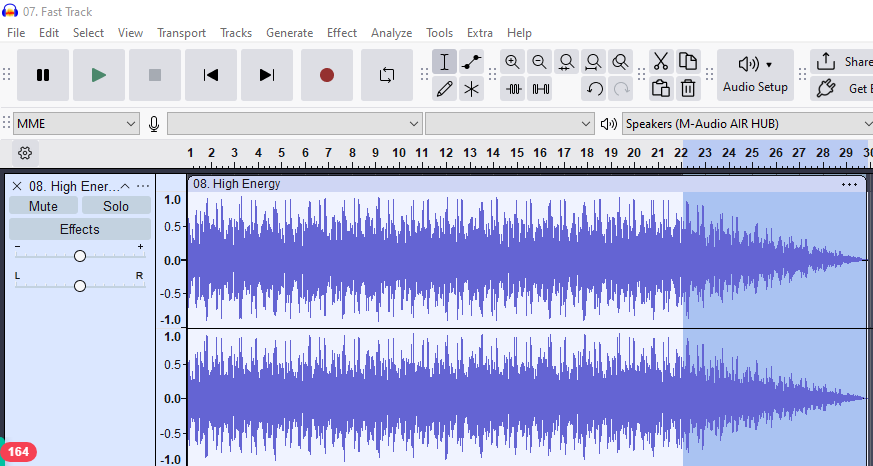Mute the High Energy track
873x466 pixels.
(43, 206)
